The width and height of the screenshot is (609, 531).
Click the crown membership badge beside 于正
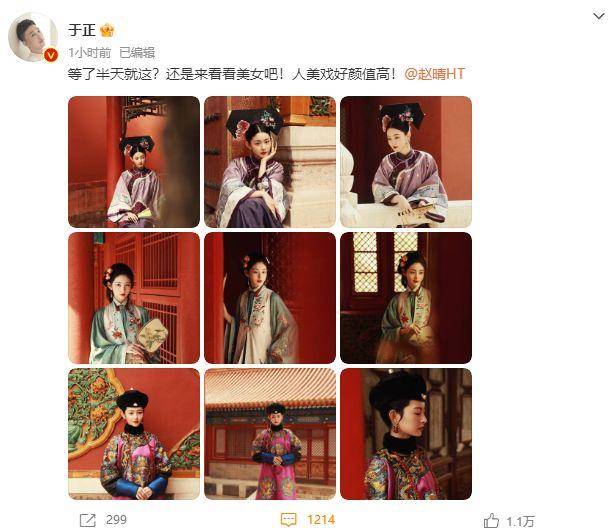(x=107, y=30)
